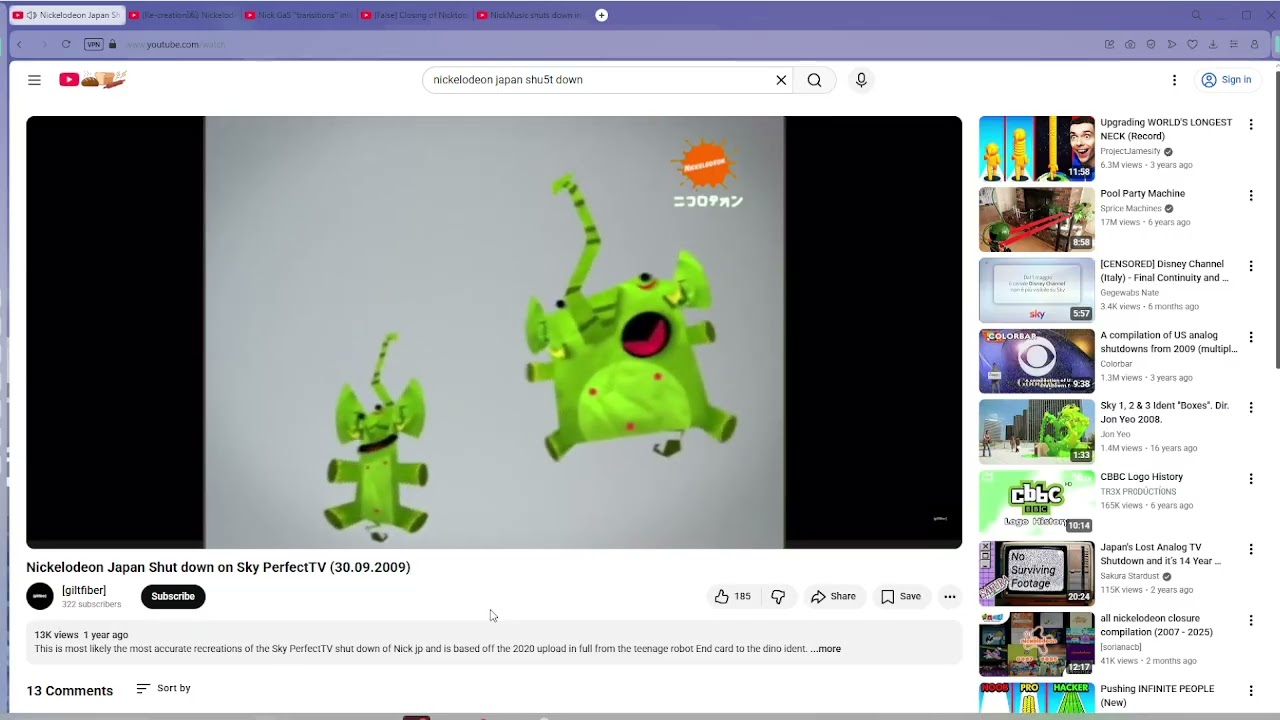This screenshot has width=1280, height=720.
Task: Open the 'Pool Party Machine' video thumbnail
Action: [x=1036, y=220]
